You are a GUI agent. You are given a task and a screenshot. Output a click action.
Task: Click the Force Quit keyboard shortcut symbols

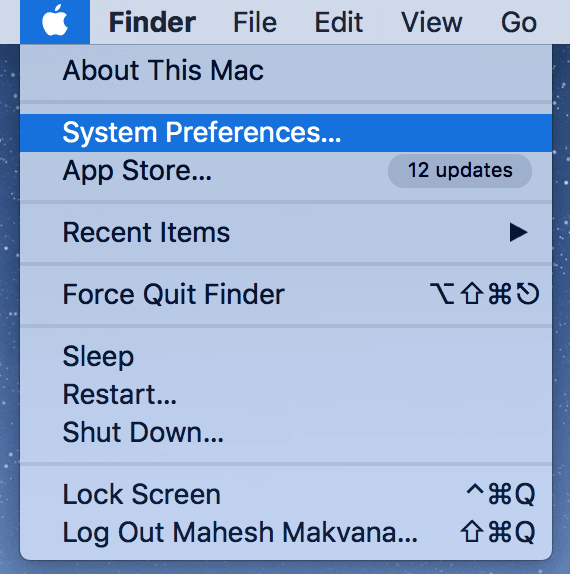(x=484, y=294)
